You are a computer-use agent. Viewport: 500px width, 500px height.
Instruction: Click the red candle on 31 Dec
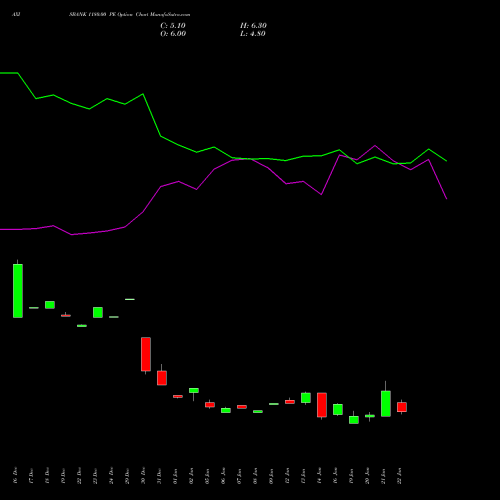pyautogui.click(x=162, y=378)
